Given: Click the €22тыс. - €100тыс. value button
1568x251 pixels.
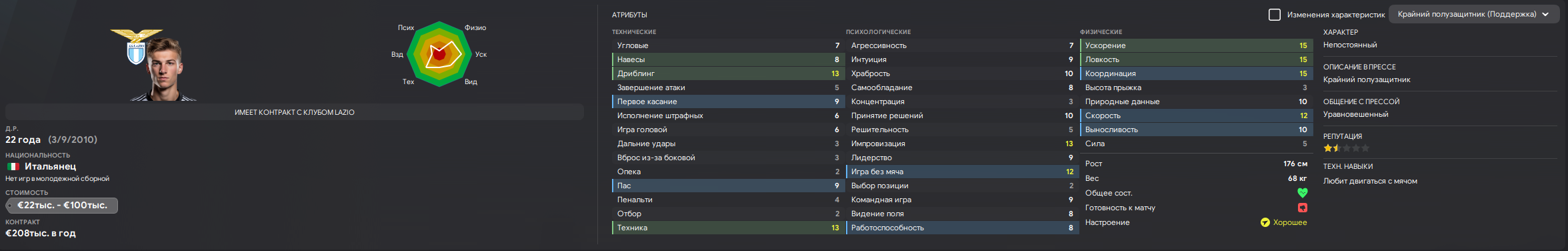Looking at the screenshot, I should [62, 206].
